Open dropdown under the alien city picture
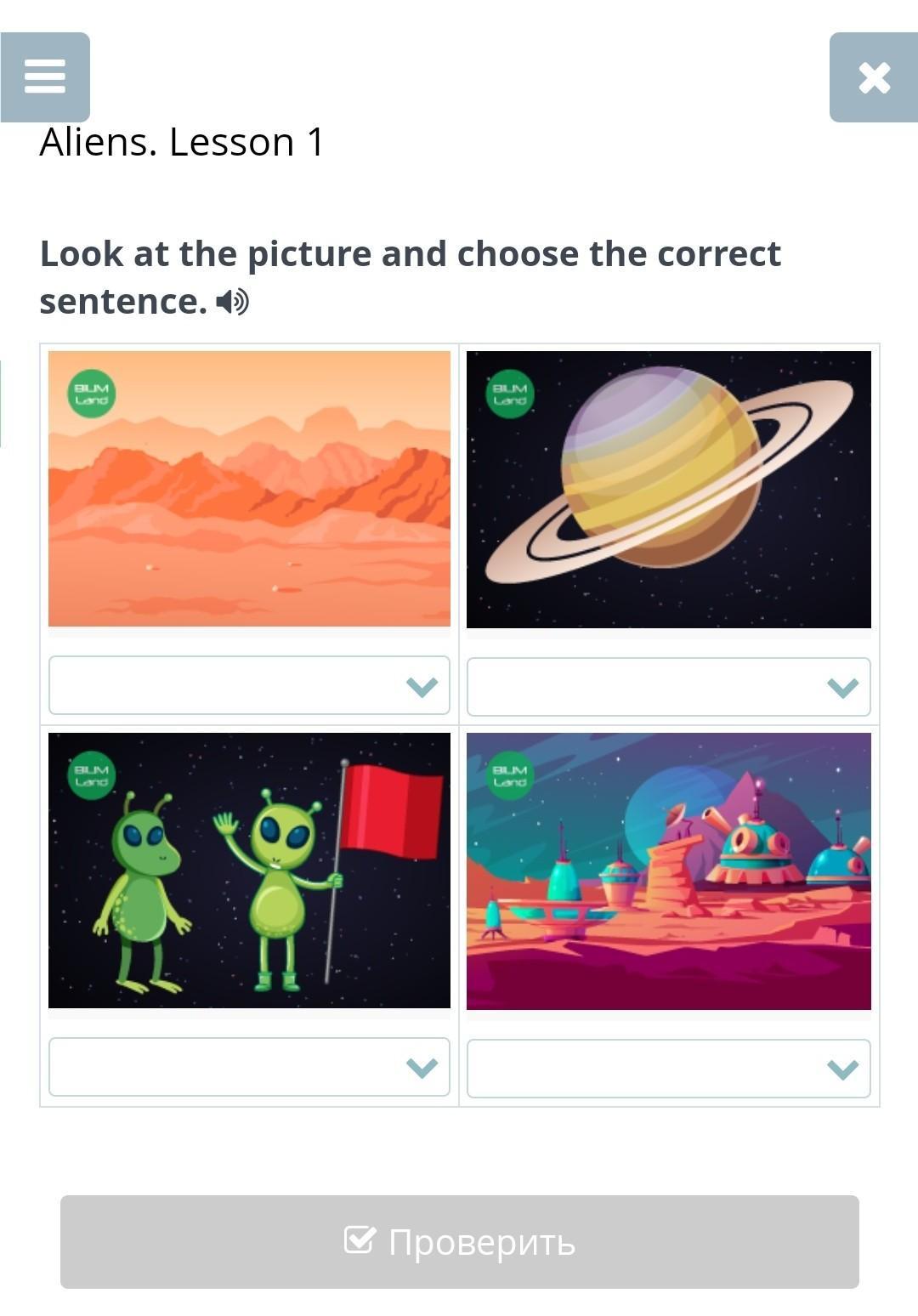Image resolution: width=918 pixels, height=1316 pixels. 669,1069
